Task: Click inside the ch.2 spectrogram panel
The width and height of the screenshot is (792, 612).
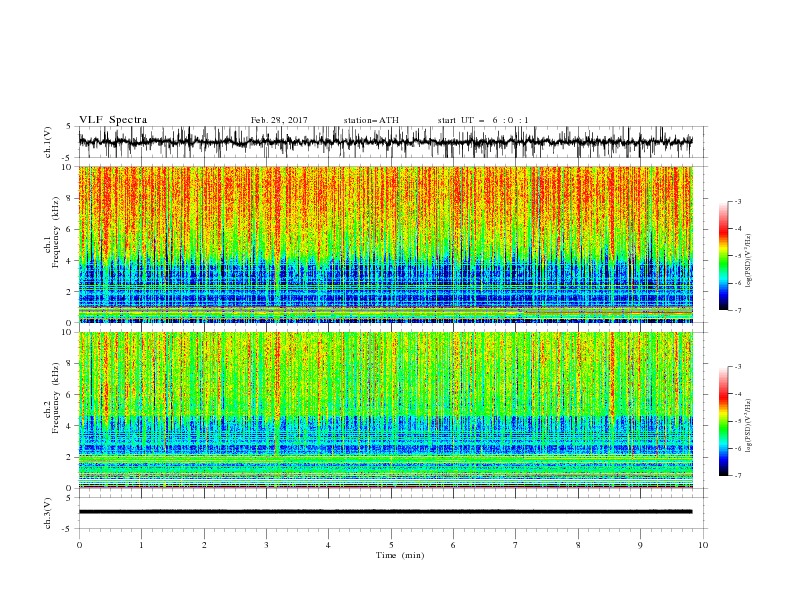Action: pos(385,410)
